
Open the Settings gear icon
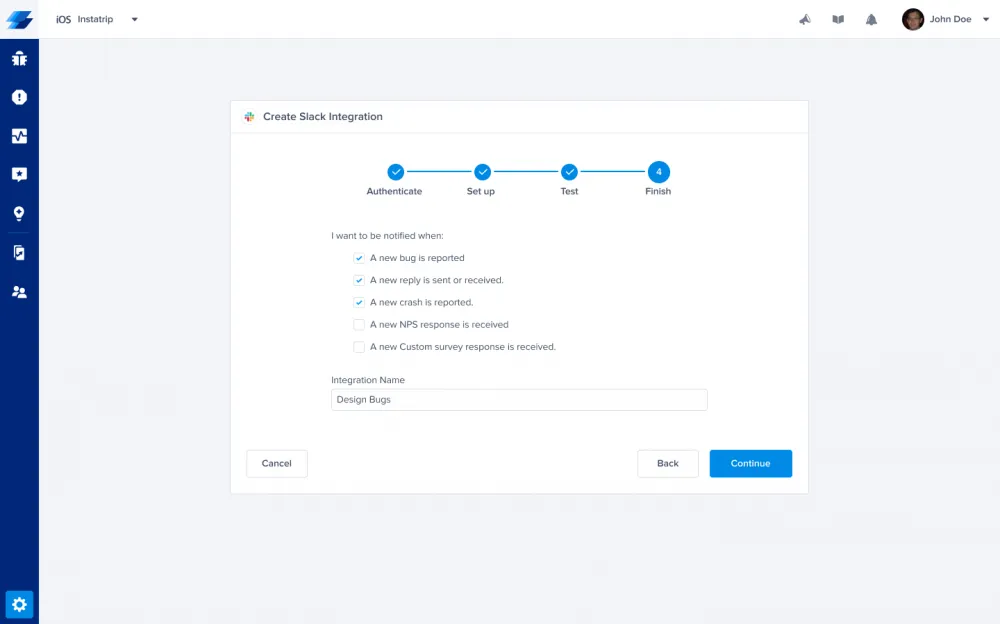coord(19,604)
